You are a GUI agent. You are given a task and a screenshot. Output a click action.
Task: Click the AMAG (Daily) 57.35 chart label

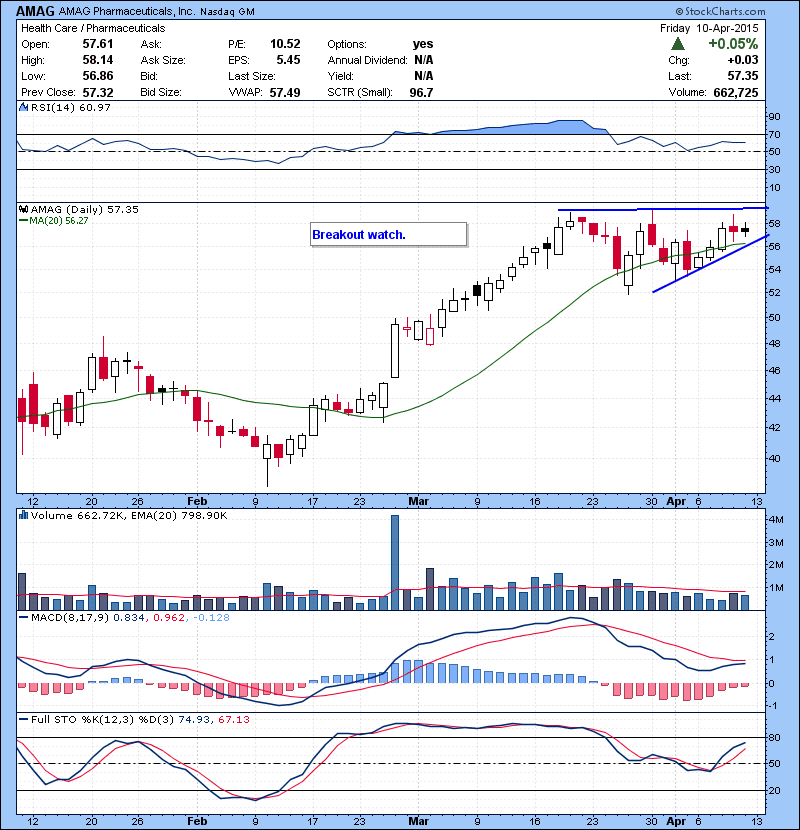pos(84,210)
